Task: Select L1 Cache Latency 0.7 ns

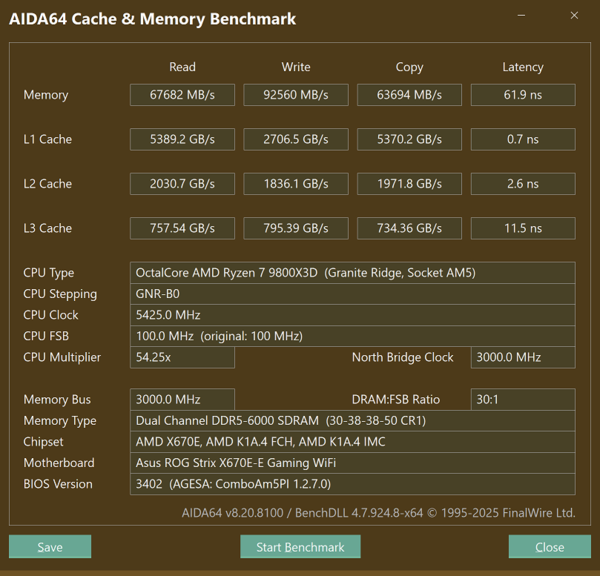Action: point(523,139)
